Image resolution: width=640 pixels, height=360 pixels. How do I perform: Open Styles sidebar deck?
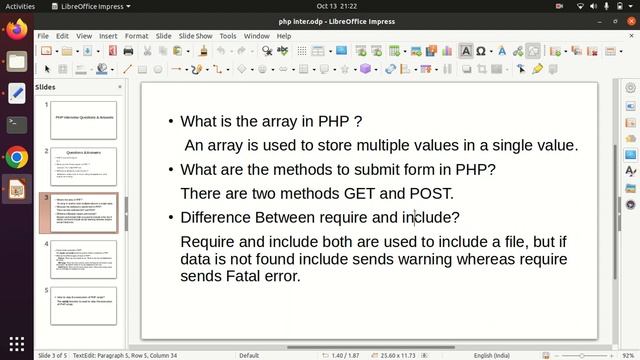(630, 171)
